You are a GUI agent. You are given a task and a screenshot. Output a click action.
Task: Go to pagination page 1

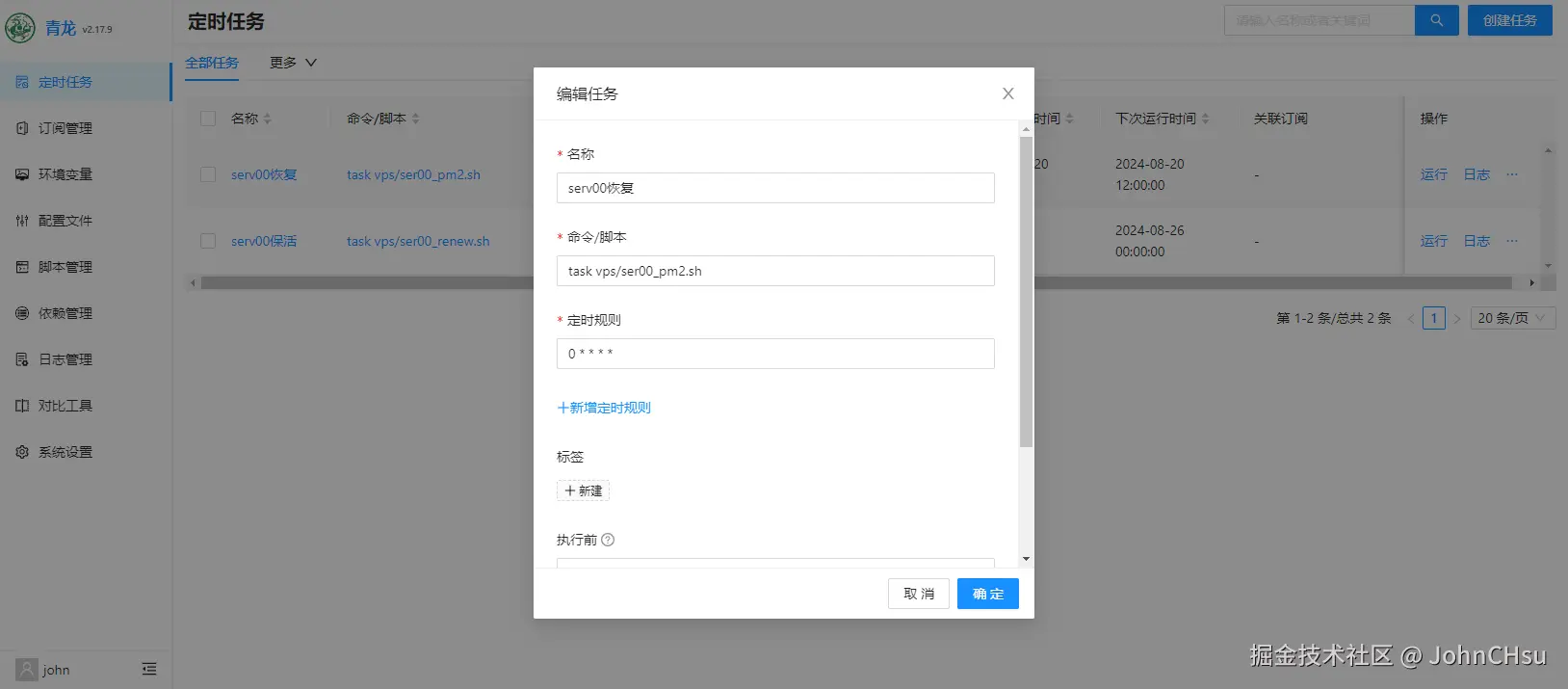click(1434, 318)
